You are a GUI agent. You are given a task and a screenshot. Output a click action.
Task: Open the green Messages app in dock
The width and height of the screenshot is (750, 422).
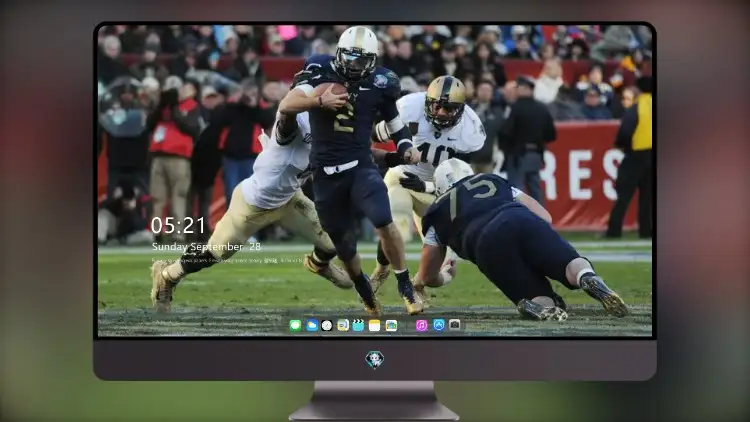(x=296, y=326)
